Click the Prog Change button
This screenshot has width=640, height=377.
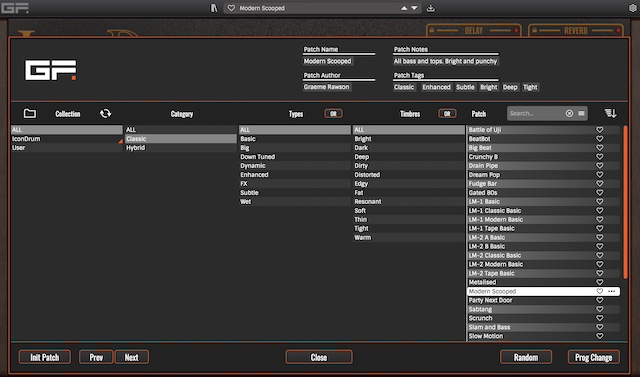[x=593, y=357]
